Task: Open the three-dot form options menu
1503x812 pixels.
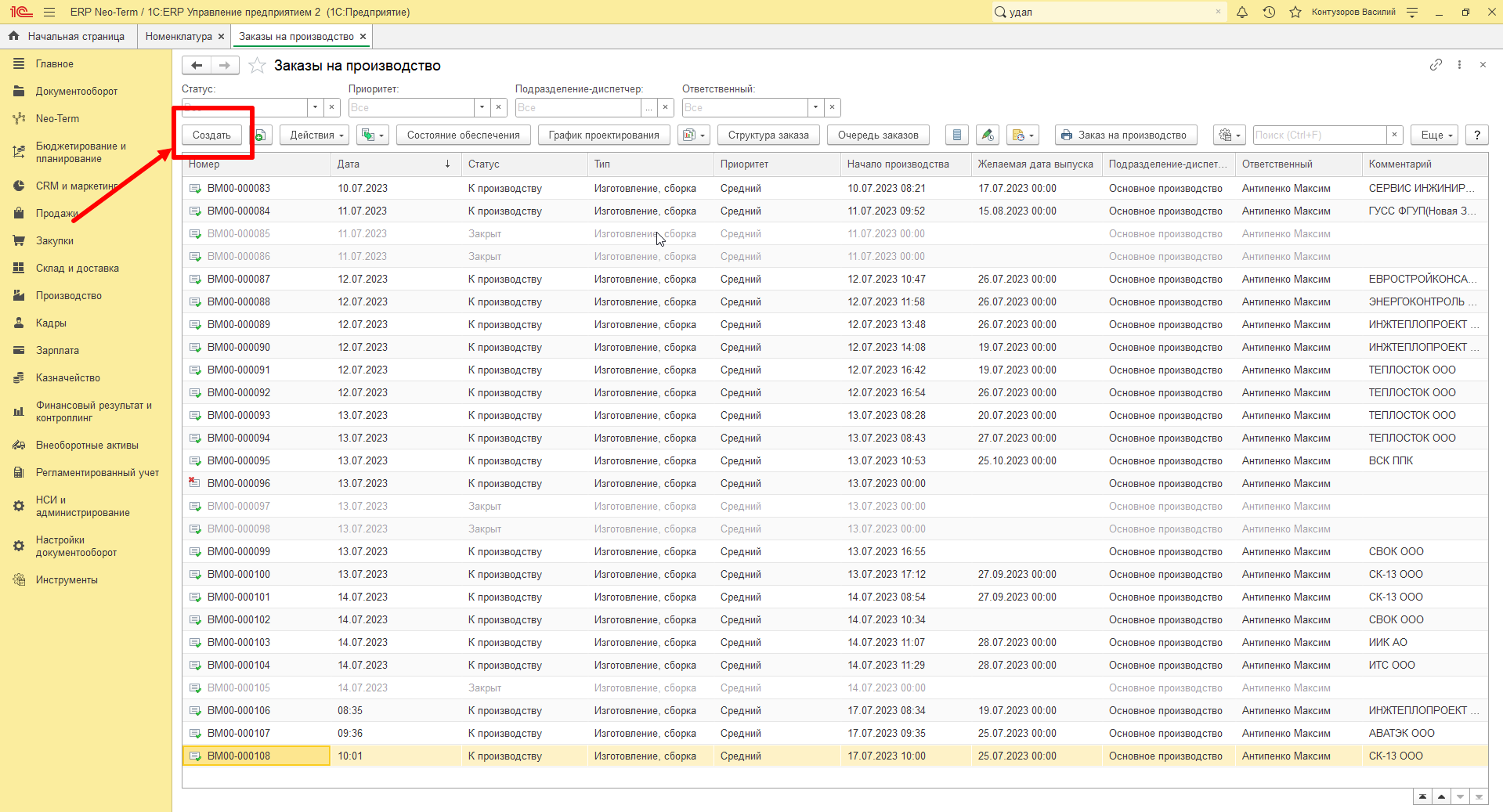Action: tap(1459, 65)
